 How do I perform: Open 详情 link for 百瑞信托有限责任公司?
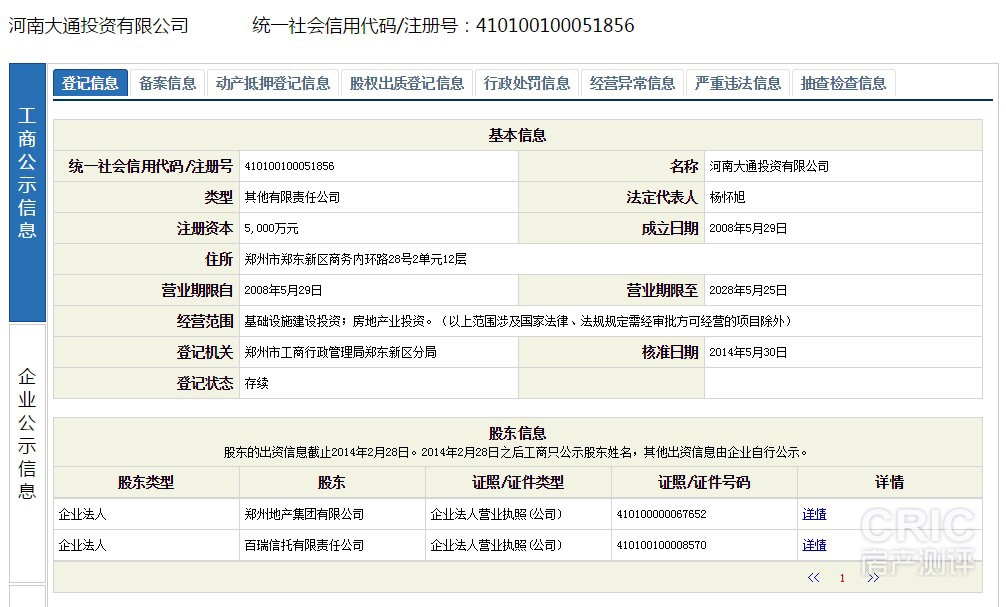[x=814, y=545]
